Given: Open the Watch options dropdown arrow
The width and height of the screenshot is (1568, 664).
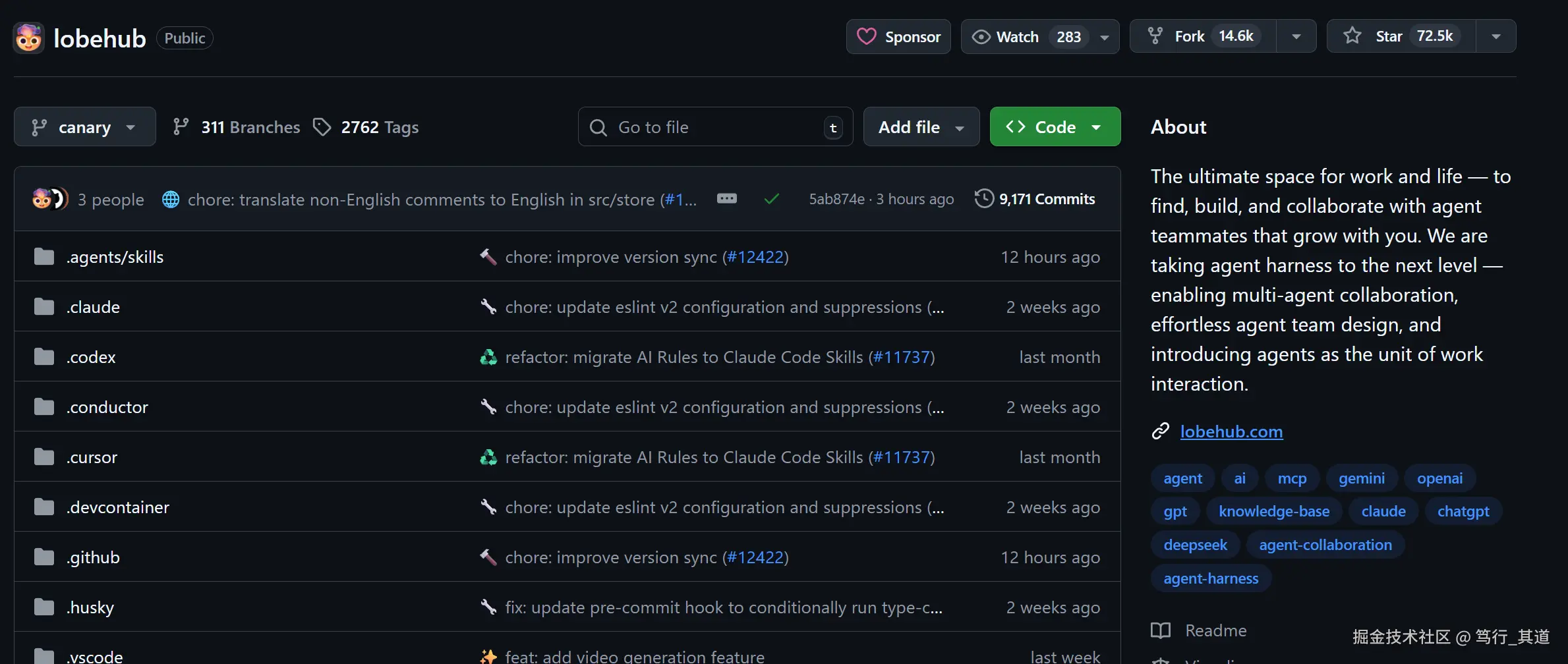Looking at the screenshot, I should [x=1105, y=37].
